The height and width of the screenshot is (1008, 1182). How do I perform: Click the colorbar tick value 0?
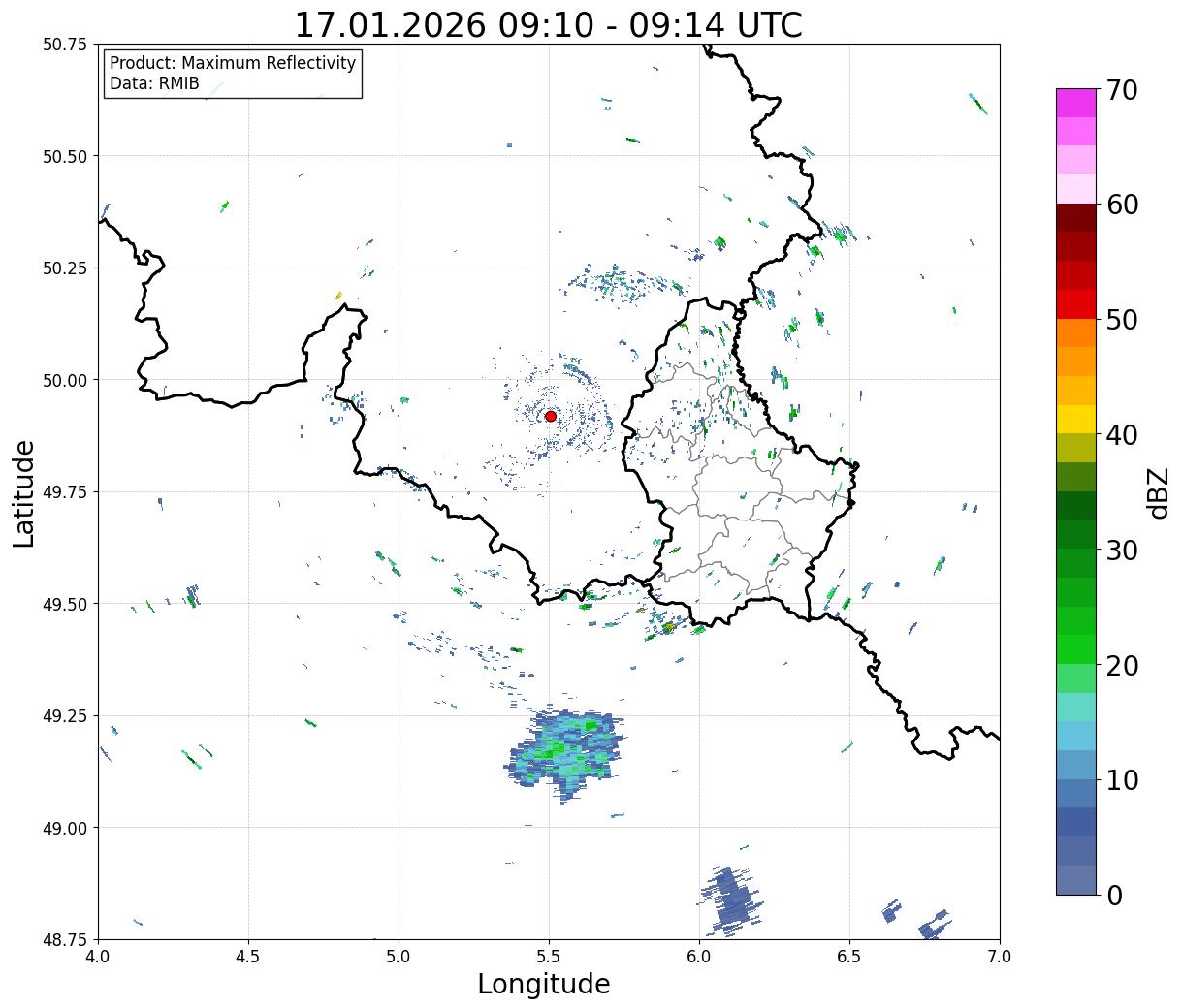tap(1114, 895)
